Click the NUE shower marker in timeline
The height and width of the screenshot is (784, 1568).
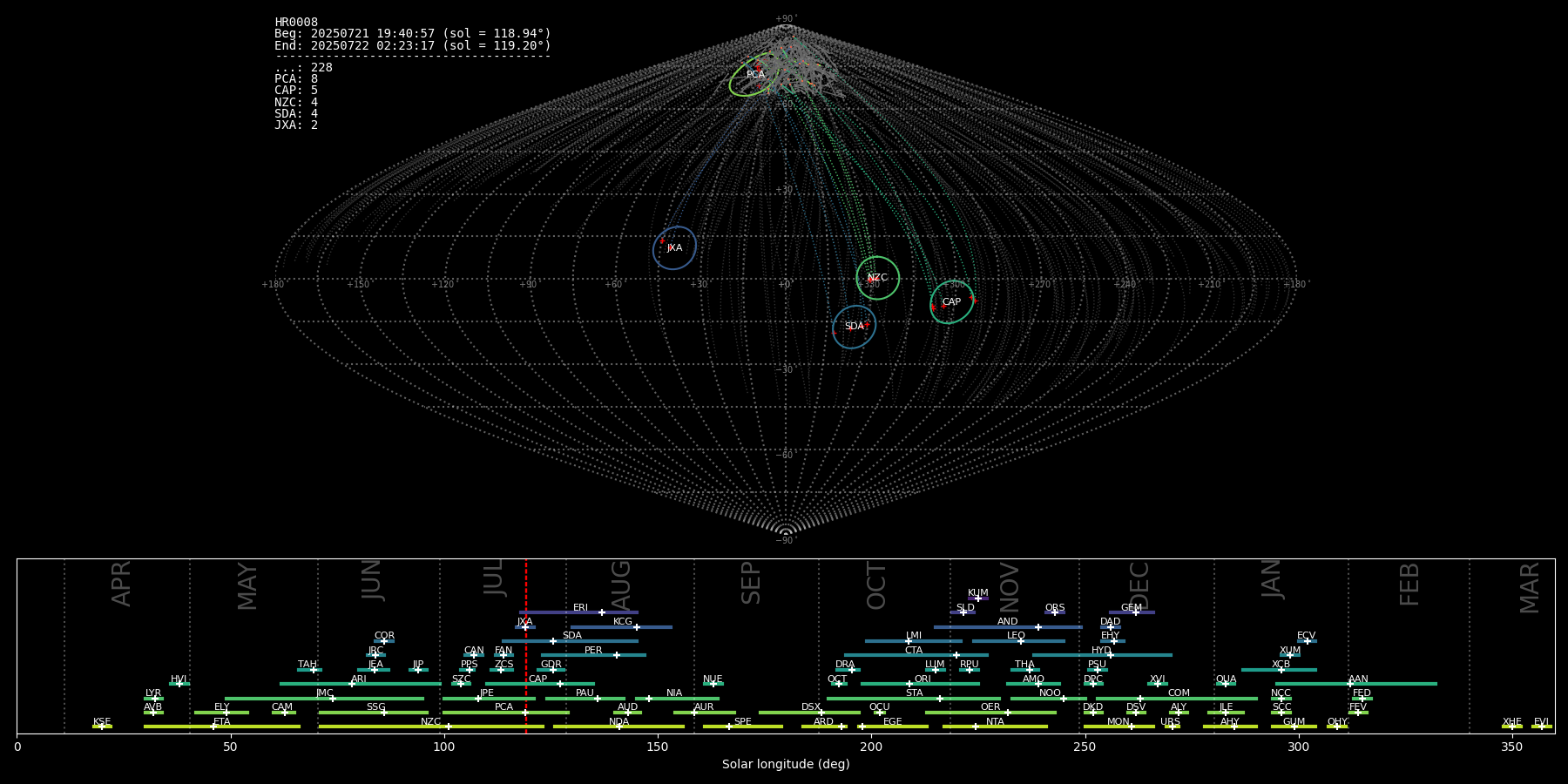[x=713, y=684]
